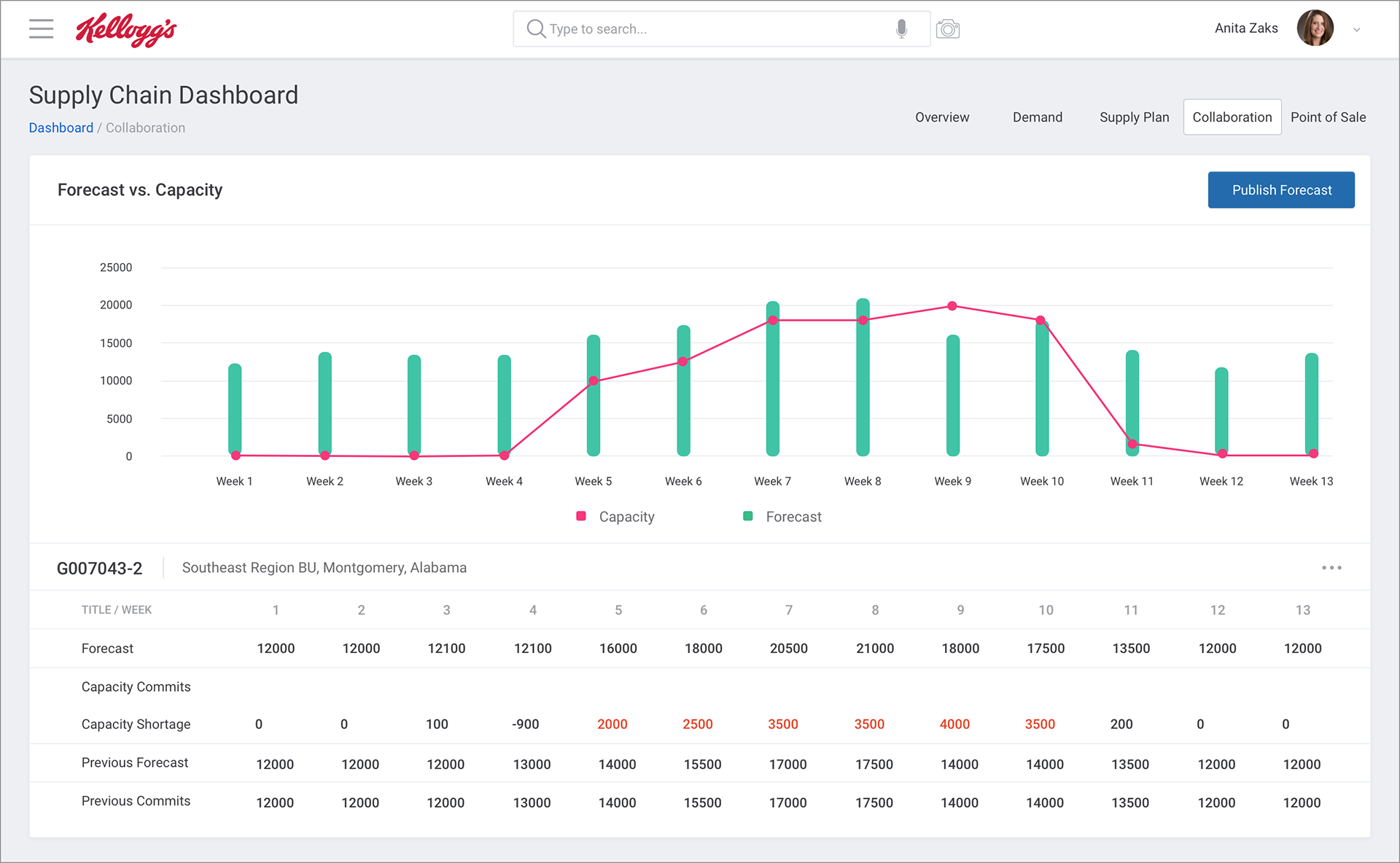
Task: Open the Supply Plan tab
Action: click(x=1134, y=117)
